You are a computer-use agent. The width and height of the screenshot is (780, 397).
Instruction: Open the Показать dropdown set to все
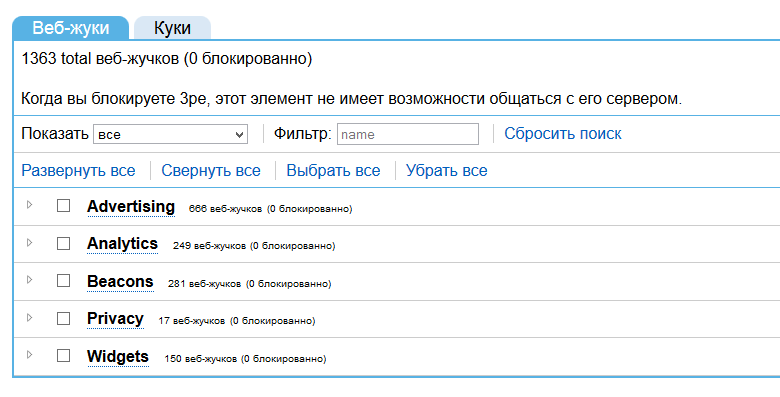coord(170,134)
